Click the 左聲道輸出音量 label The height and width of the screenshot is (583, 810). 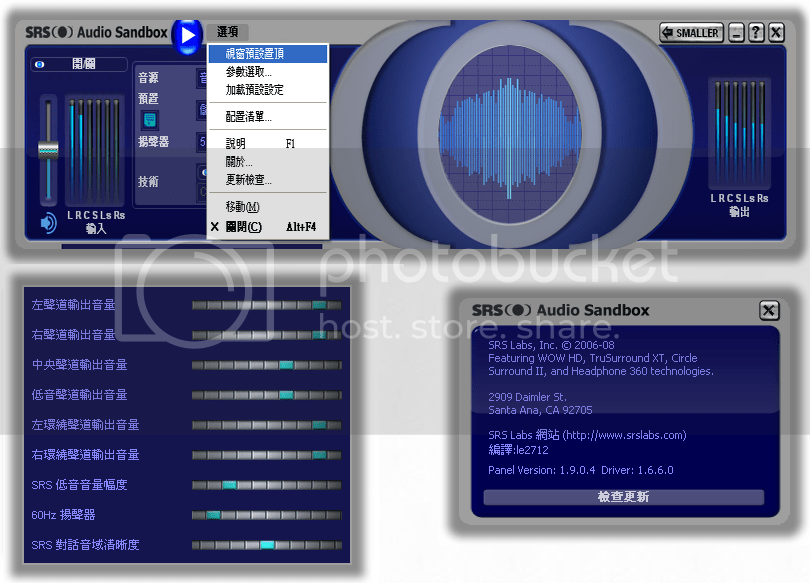click(x=73, y=305)
